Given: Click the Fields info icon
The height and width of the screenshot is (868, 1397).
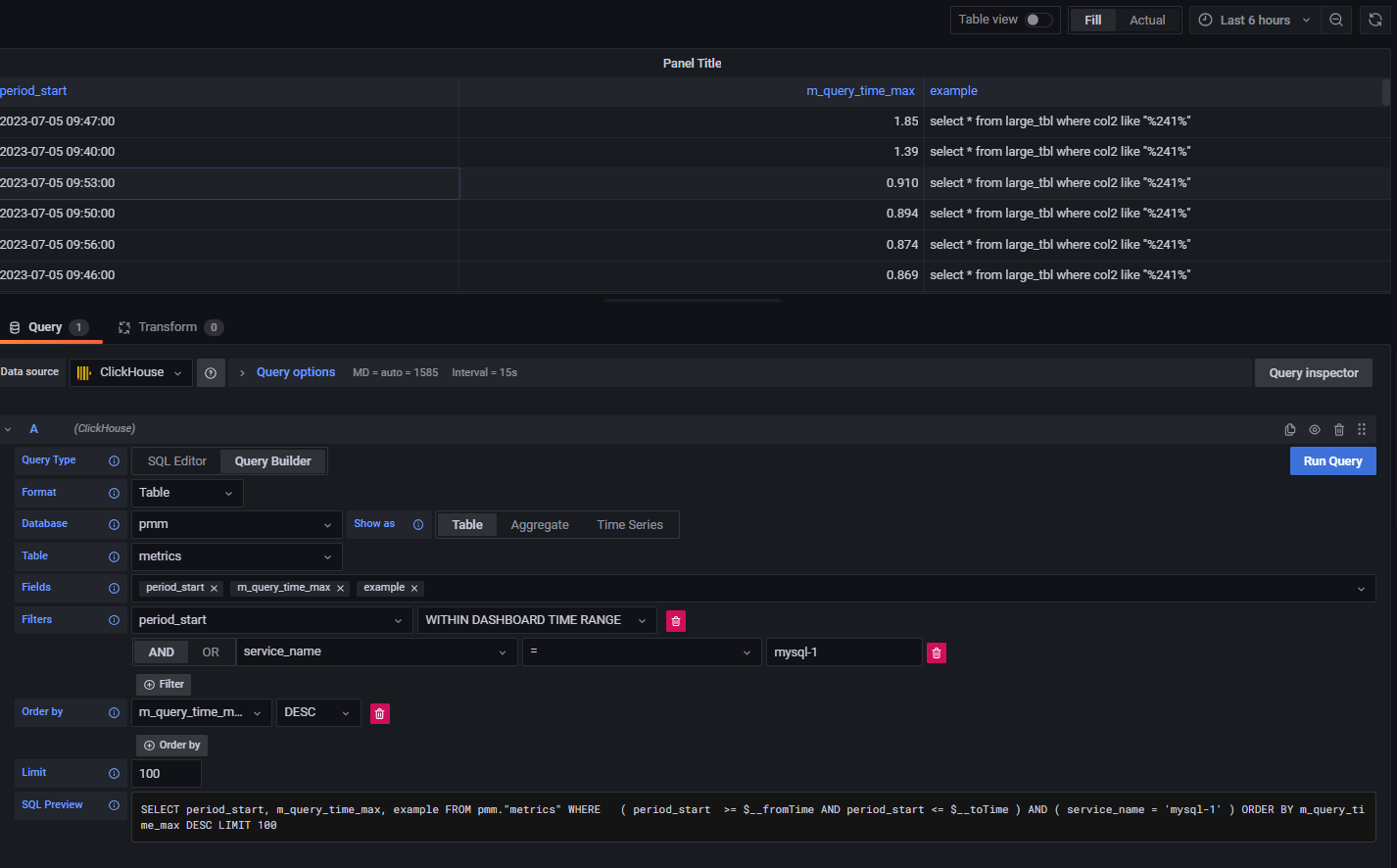Looking at the screenshot, I should click(x=114, y=588).
